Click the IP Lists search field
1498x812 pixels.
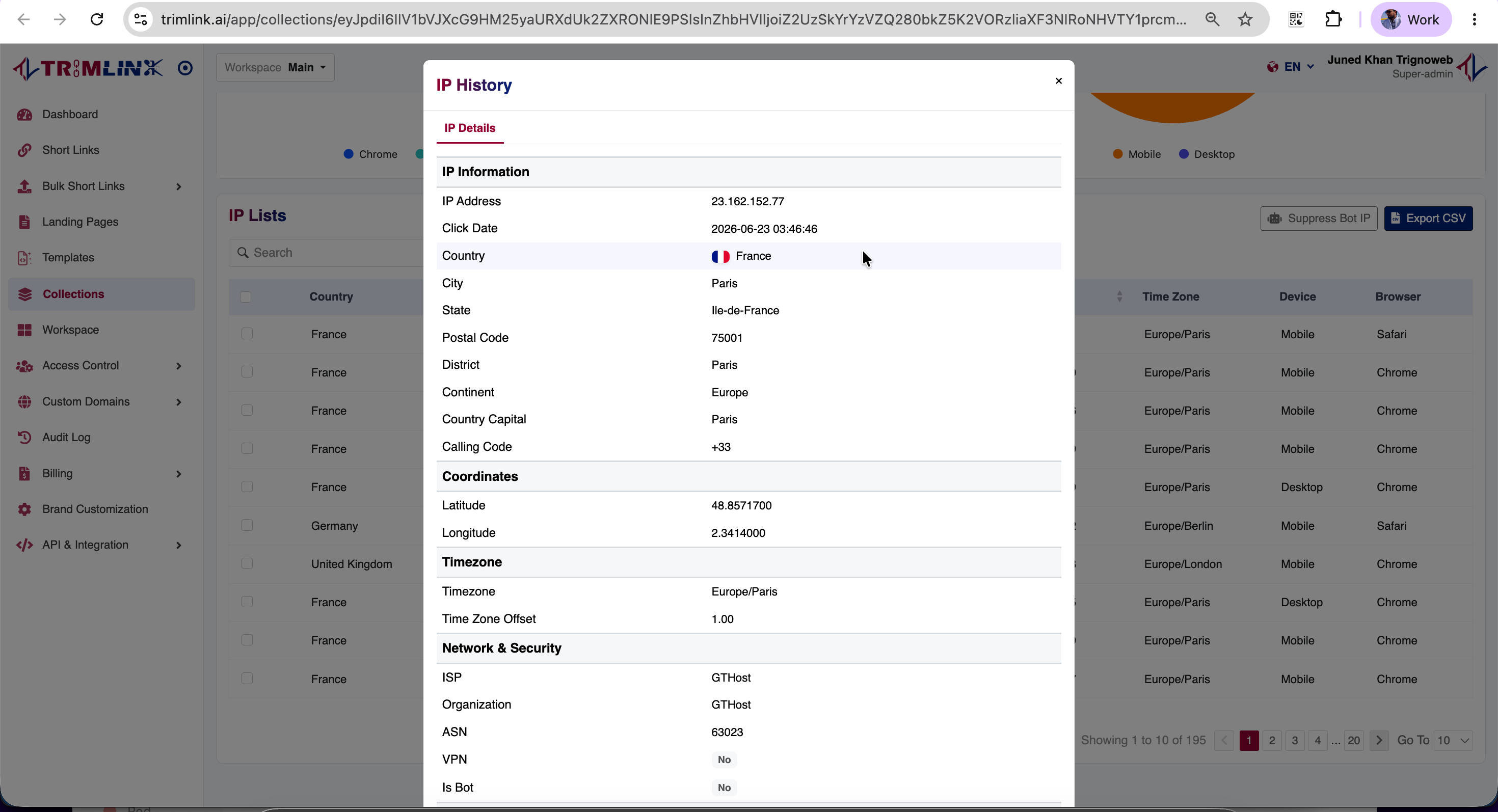click(327, 253)
